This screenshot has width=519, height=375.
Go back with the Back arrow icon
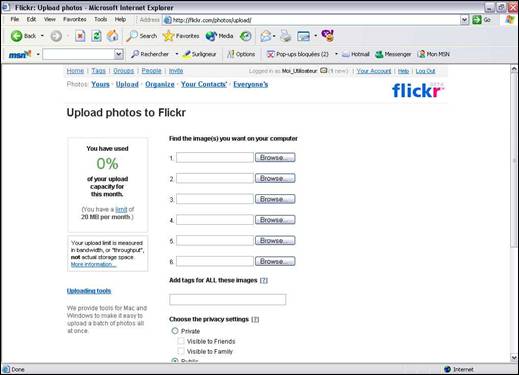(16, 36)
